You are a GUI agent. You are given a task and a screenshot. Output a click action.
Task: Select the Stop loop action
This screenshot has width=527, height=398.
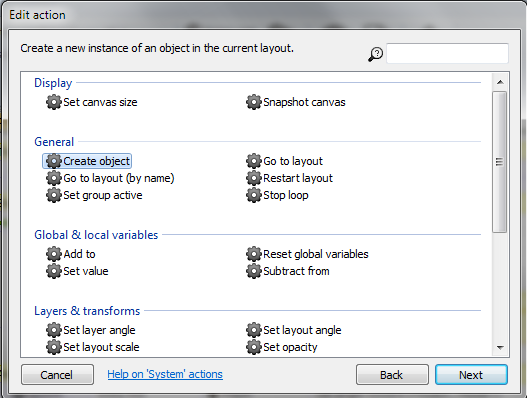277,195
